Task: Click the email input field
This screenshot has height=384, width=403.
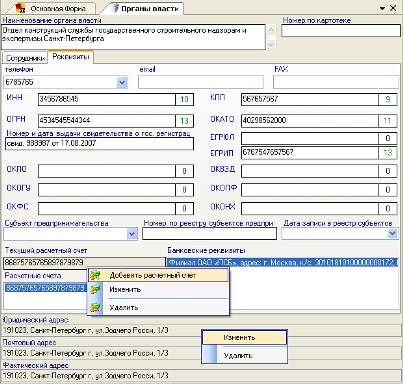Action: (201, 82)
